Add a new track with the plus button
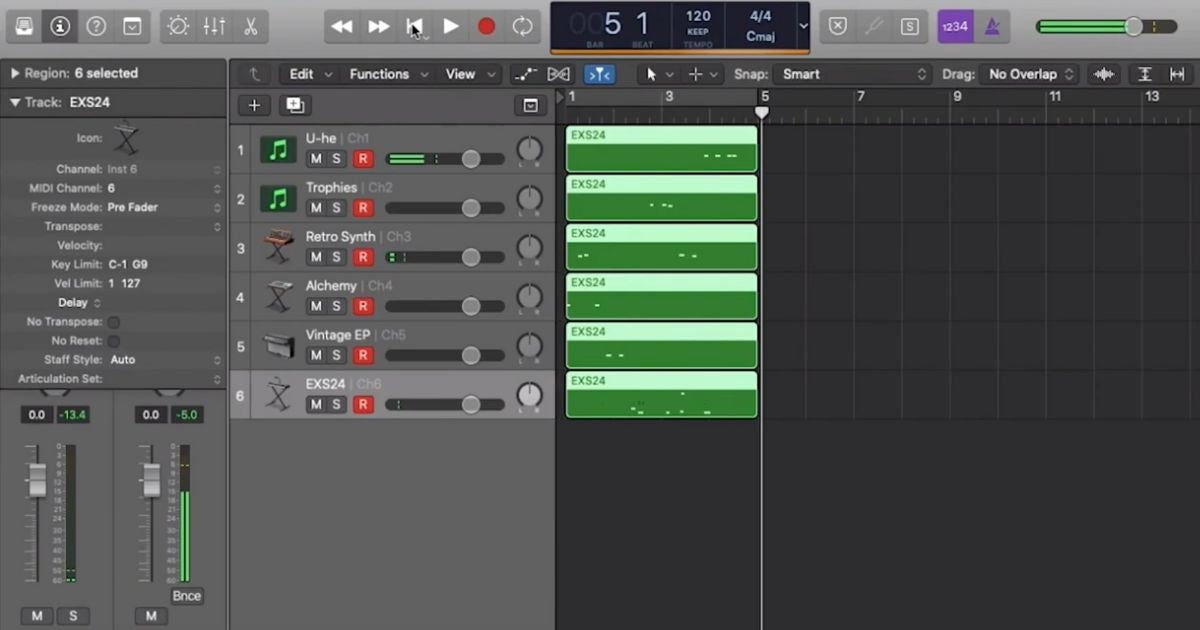The image size is (1200, 630). [254, 105]
